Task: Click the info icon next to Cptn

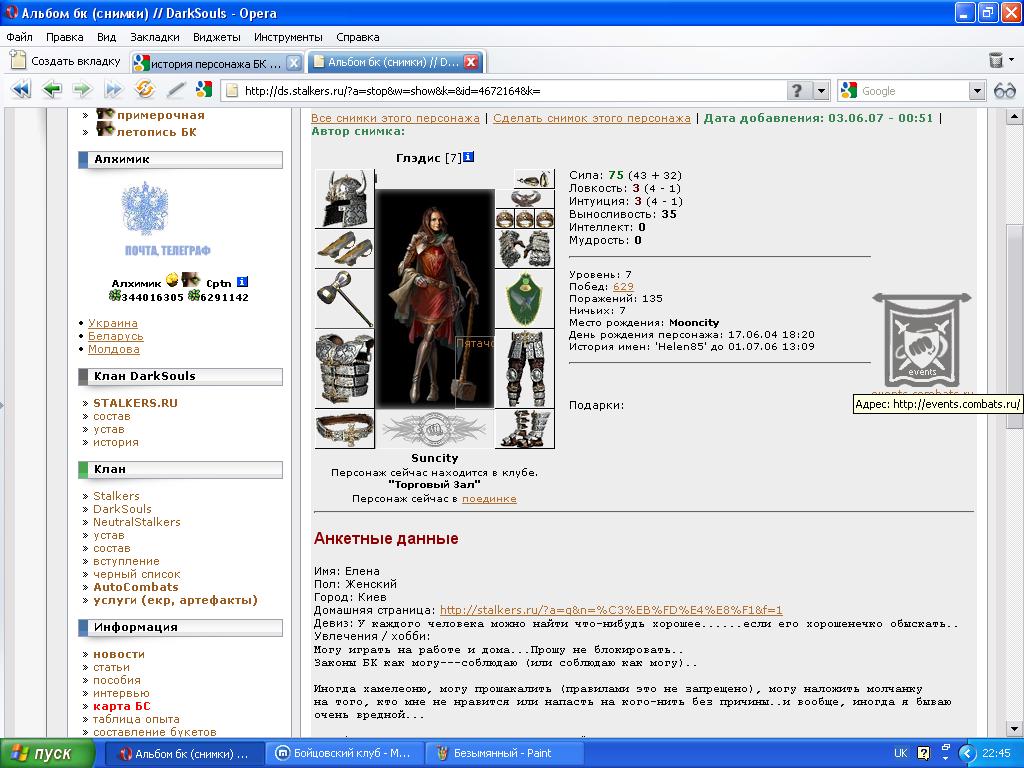Action: point(242,282)
